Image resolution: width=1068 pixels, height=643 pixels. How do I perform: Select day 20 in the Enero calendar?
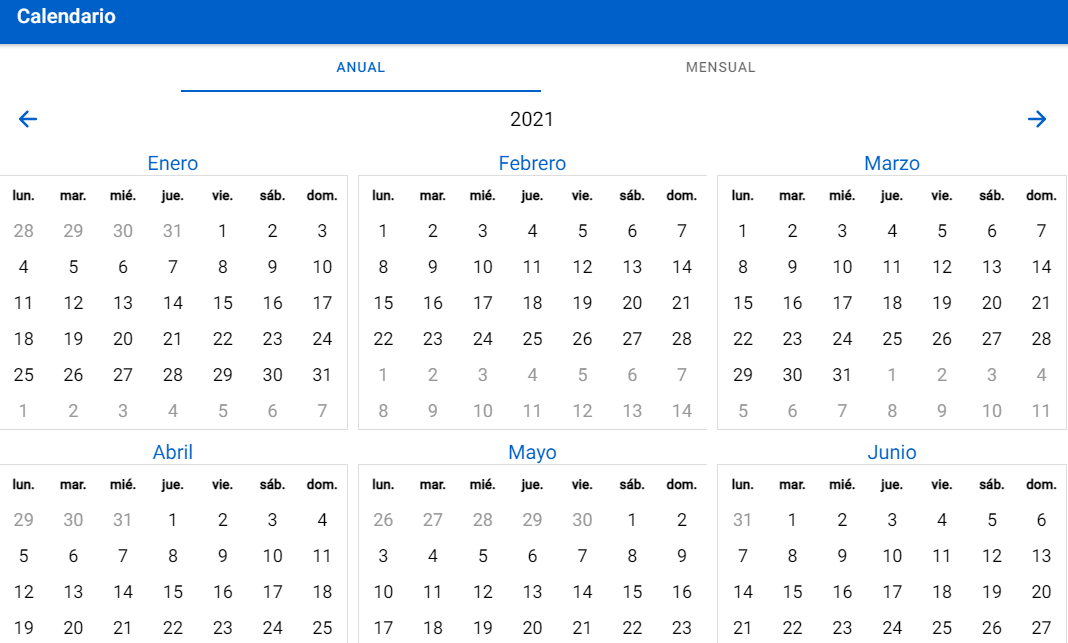[123, 339]
